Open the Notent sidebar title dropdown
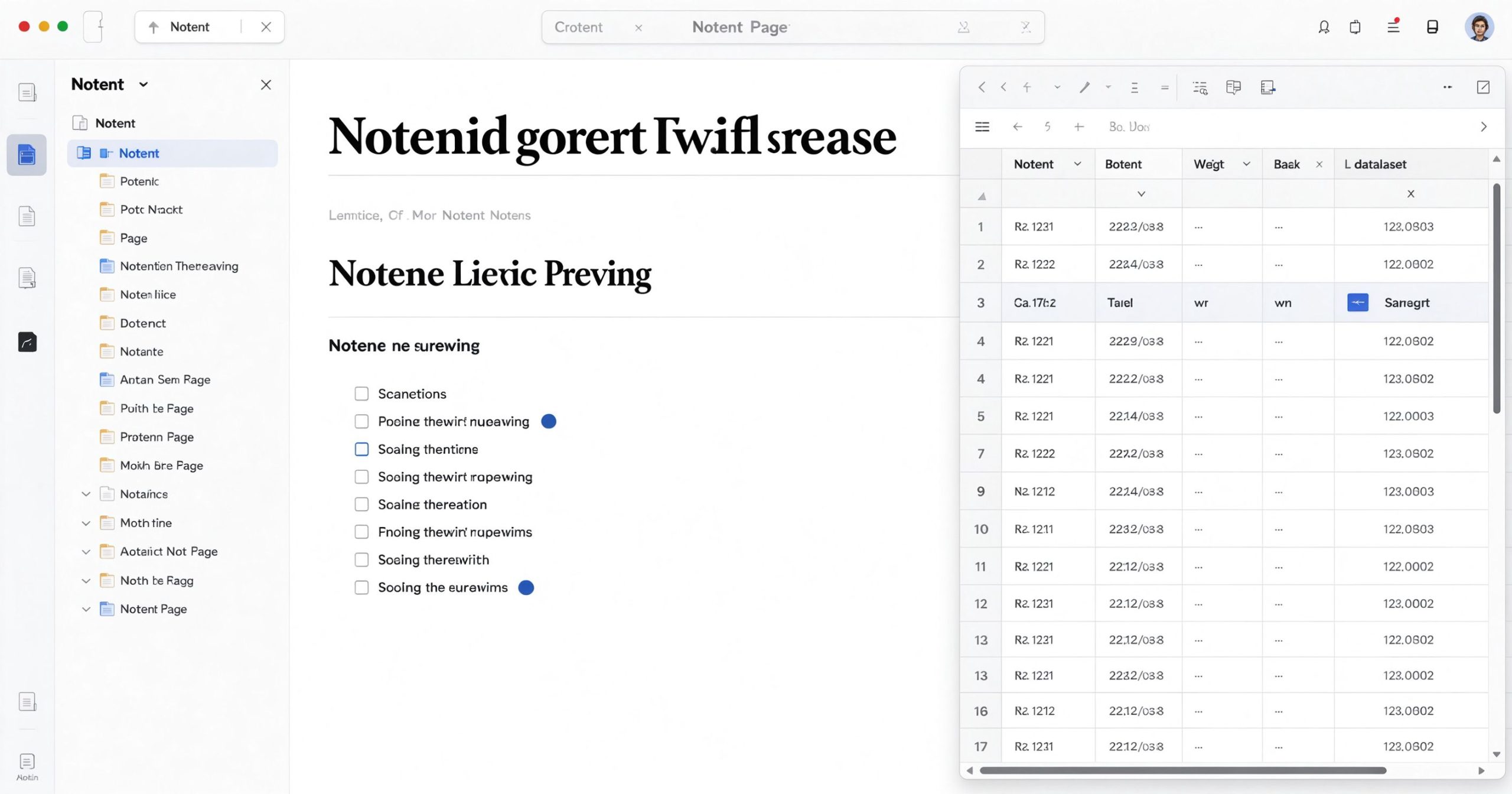 tap(144, 84)
